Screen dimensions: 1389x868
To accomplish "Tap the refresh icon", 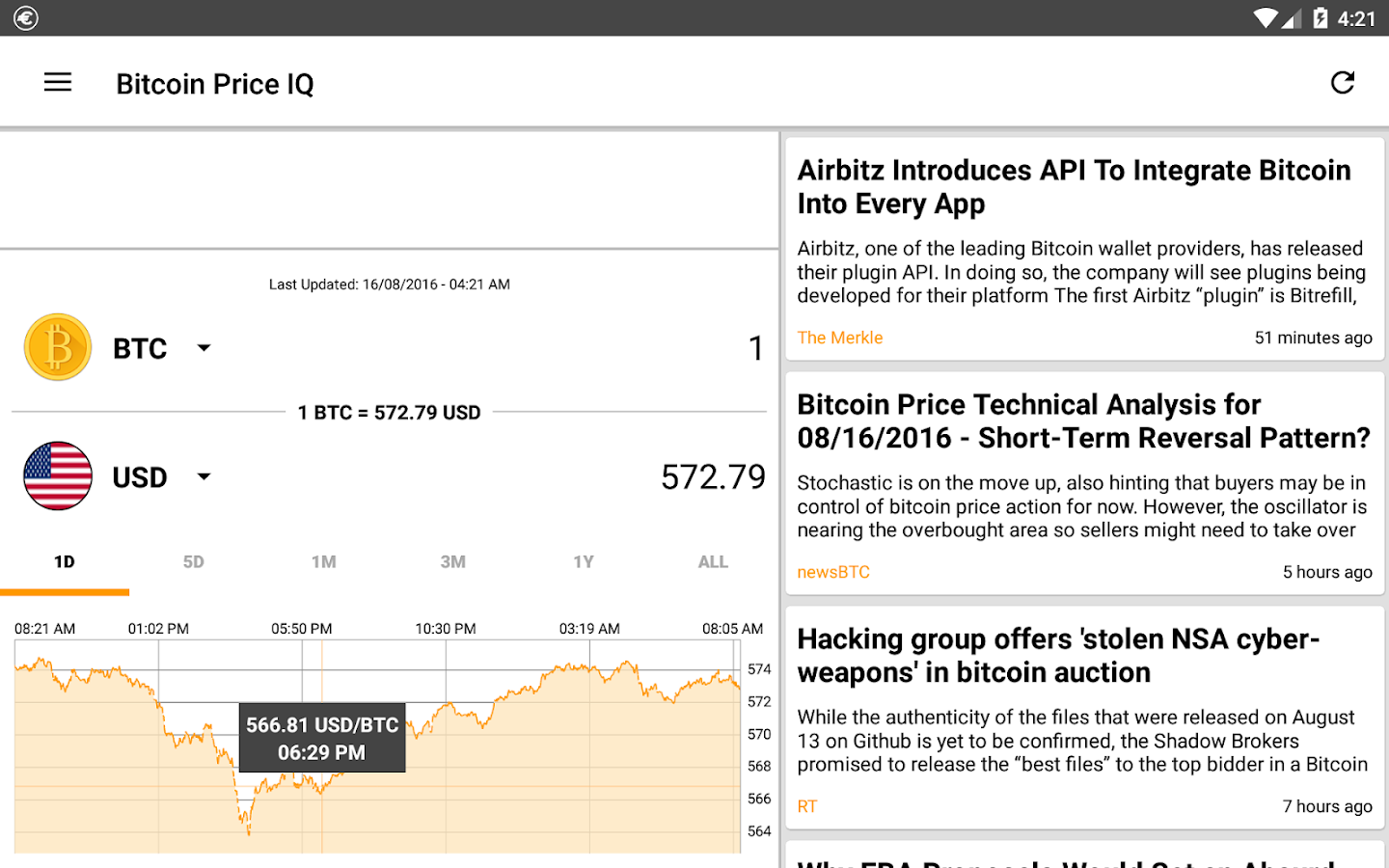I will (1343, 83).
